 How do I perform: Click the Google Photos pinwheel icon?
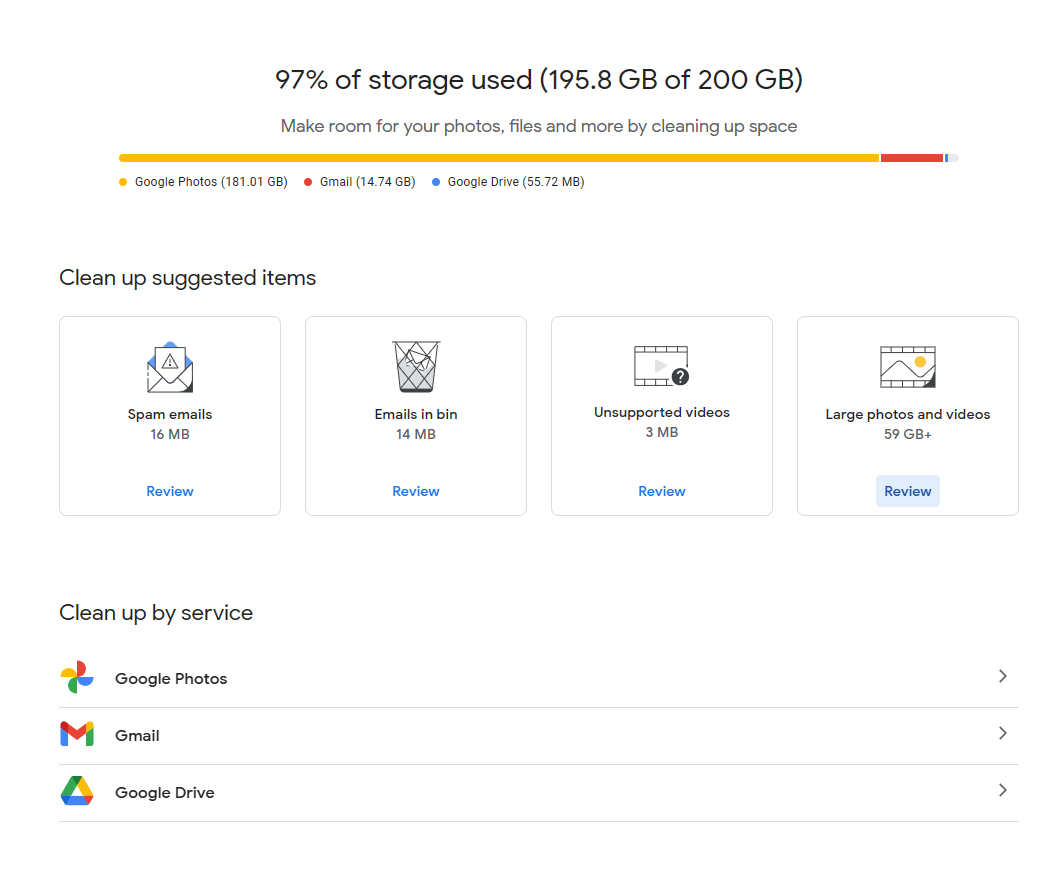point(77,678)
